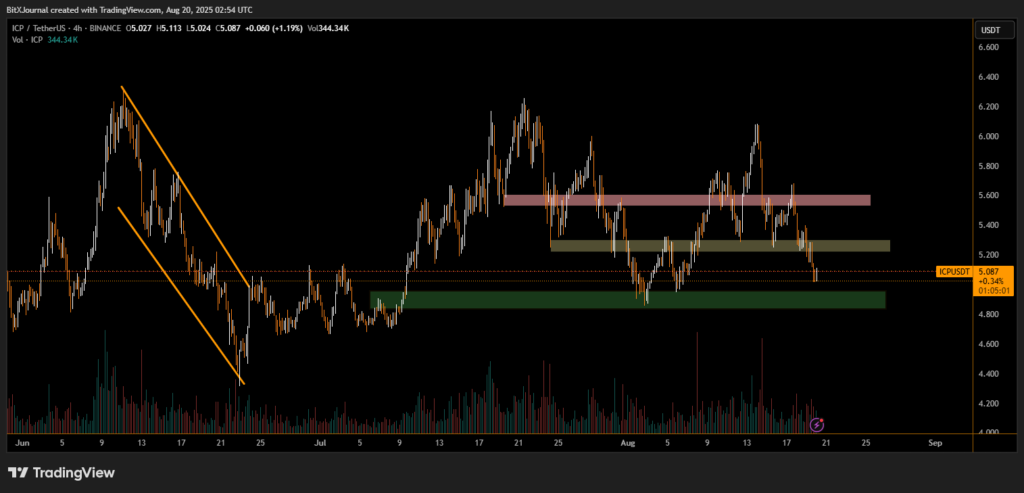Select the olive mid-range zone rectangle
Image resolution: width=1024 pixels, height=493 pixels.
[x=720, y=245]
